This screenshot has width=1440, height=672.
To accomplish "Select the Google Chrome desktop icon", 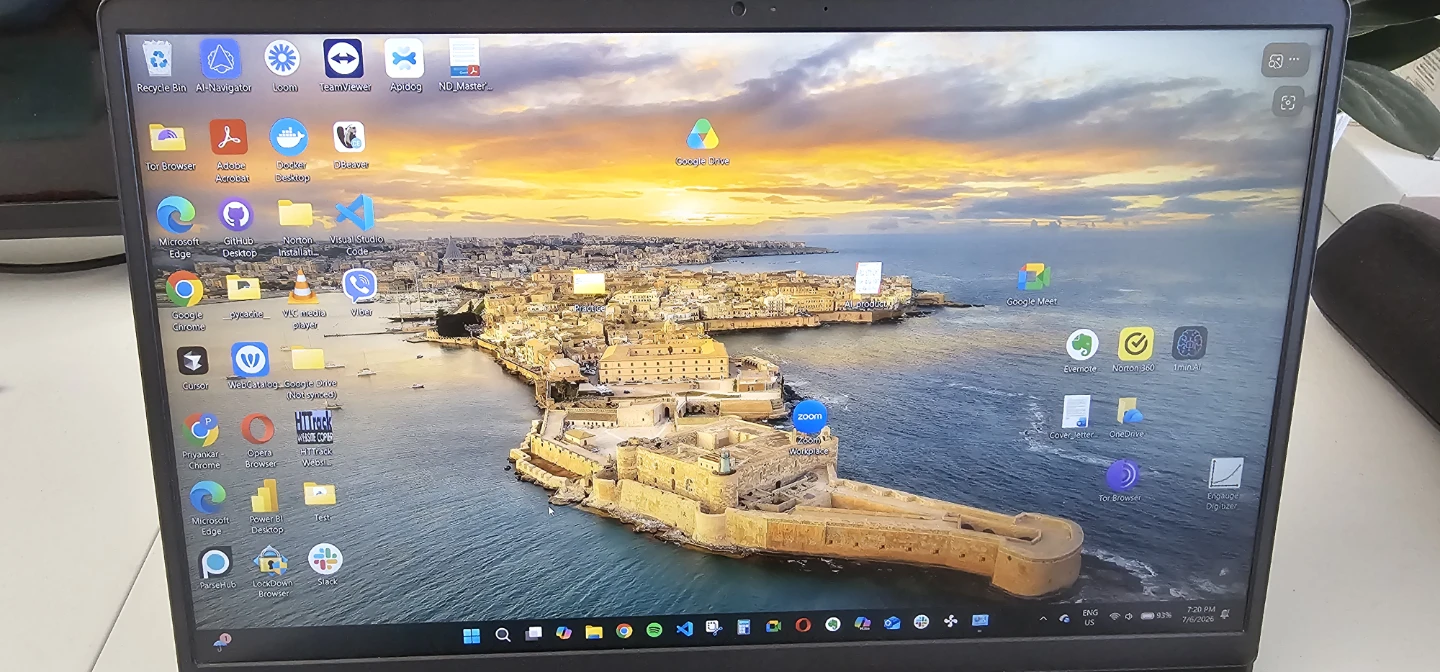I will 186,302.
